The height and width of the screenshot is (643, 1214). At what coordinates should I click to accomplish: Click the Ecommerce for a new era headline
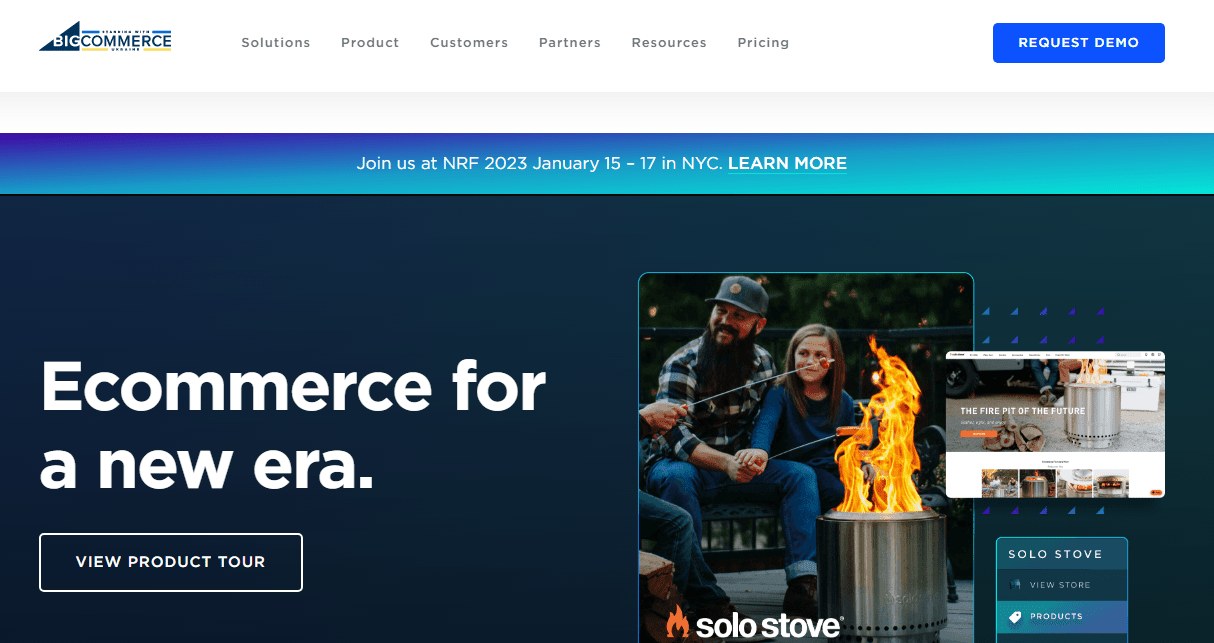293,425
